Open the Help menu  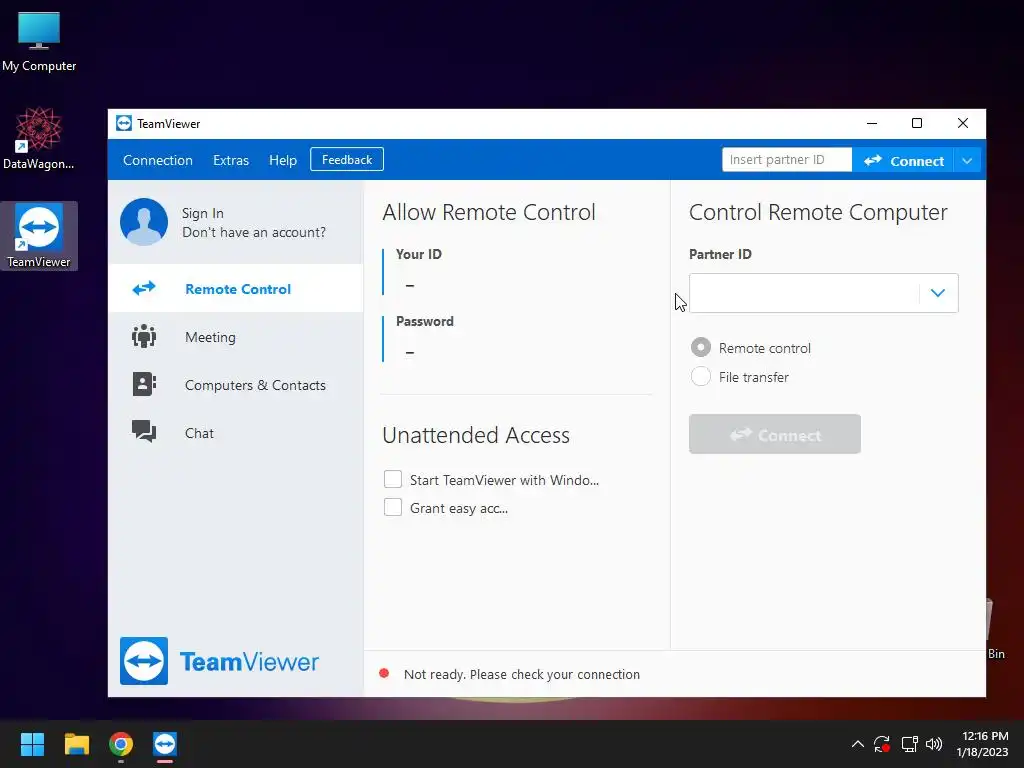click(283, 160)
